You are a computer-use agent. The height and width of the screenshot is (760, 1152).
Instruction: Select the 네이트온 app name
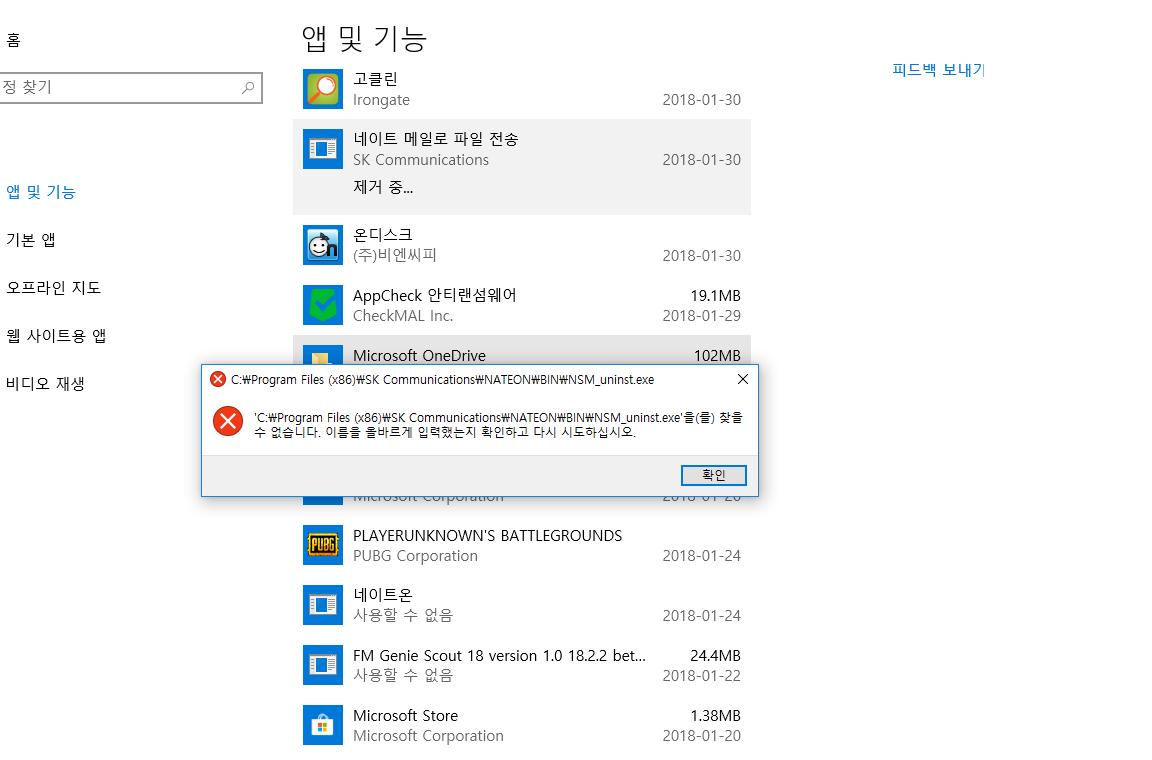point(383,595)
